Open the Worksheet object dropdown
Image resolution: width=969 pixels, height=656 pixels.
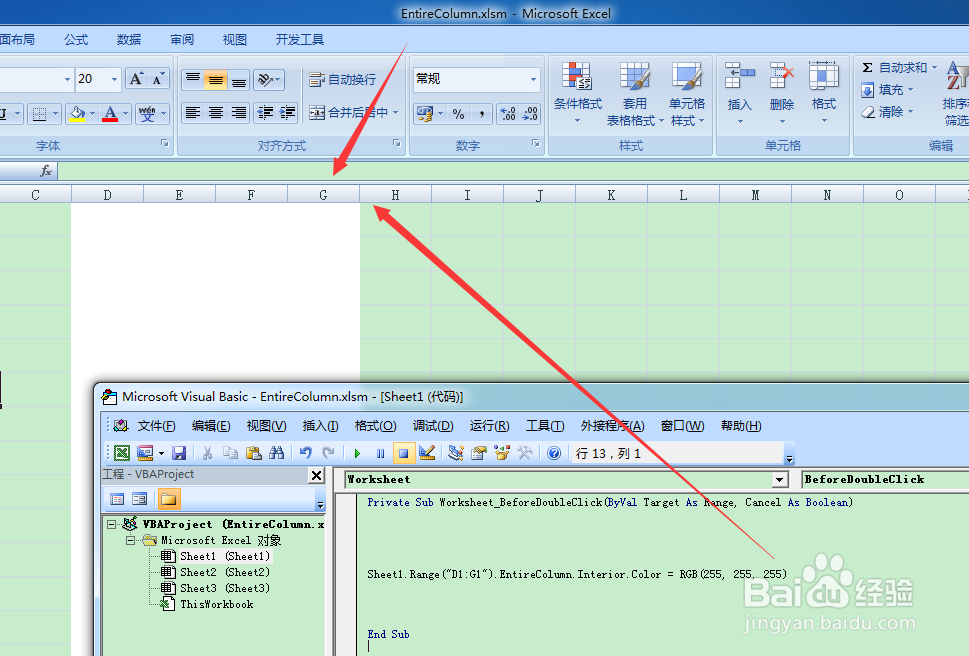[x=780, y=479]
